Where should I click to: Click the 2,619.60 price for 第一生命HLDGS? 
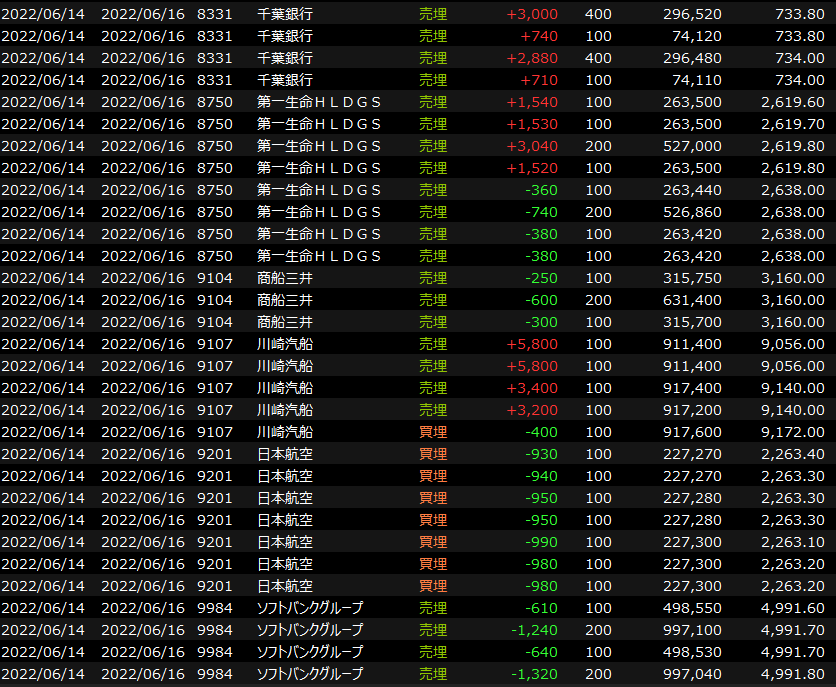(792, 102)
